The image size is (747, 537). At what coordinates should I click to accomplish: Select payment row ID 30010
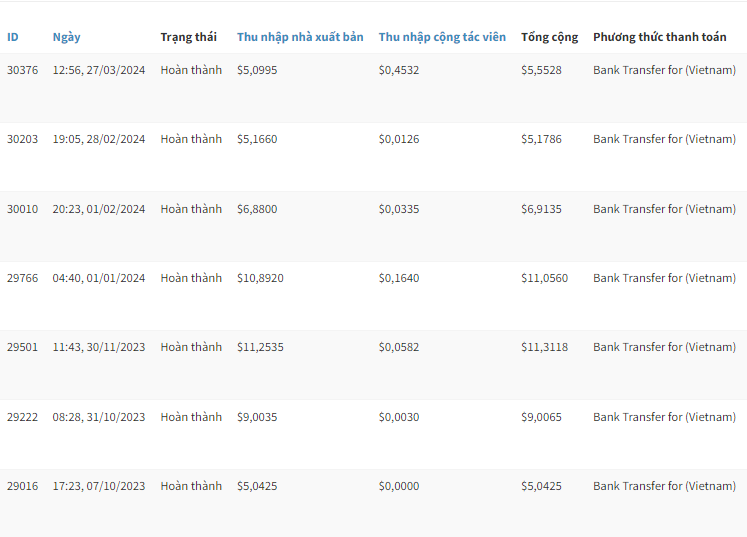pyautogui.click(x=22, y=209)
